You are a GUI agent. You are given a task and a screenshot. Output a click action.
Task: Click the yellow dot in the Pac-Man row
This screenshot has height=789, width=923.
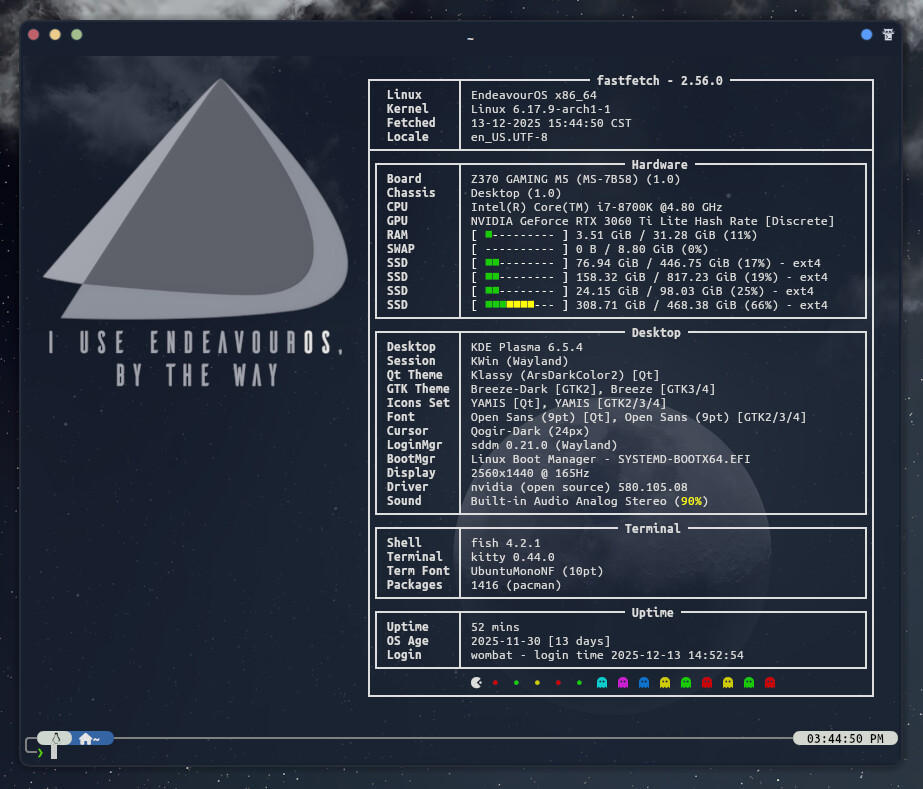[537, 683]
